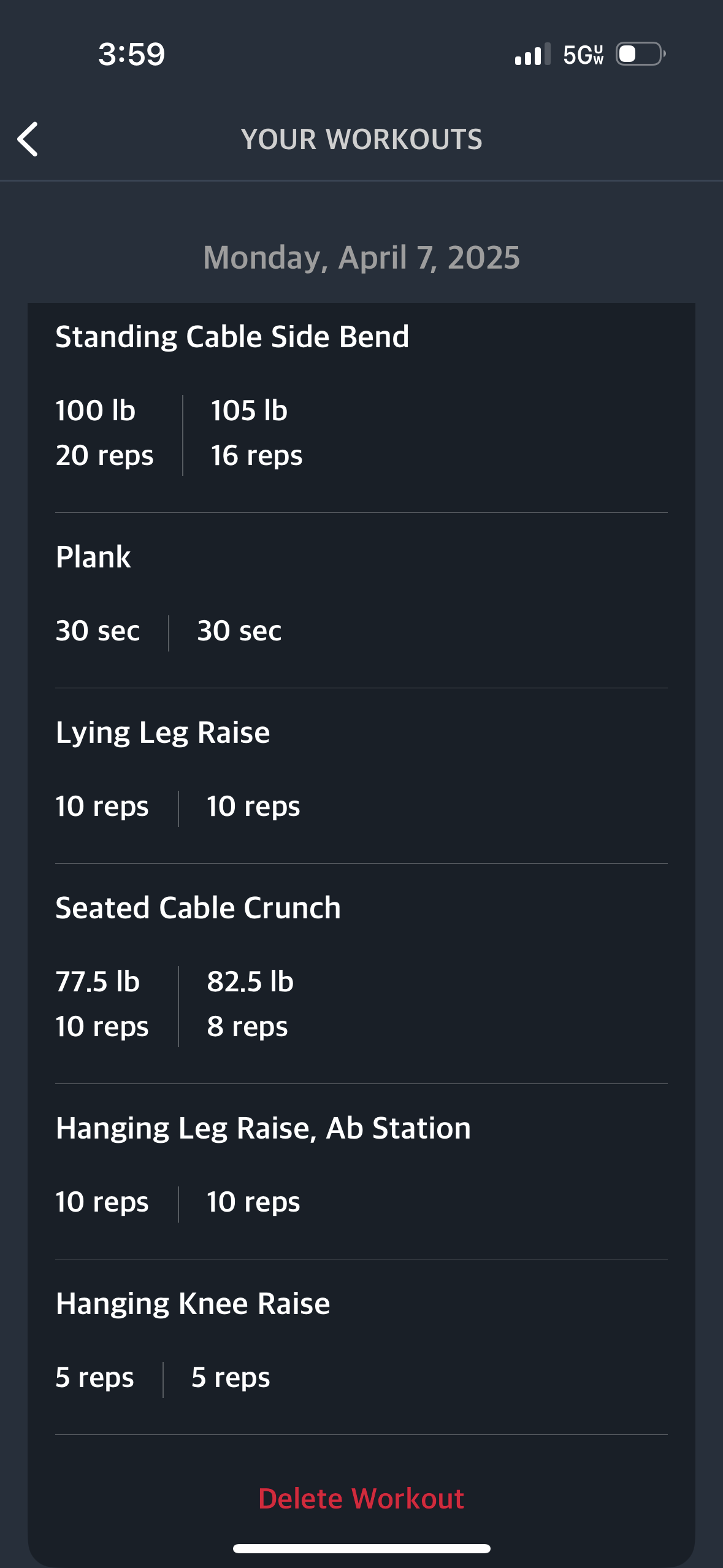Select the first 30 sec Plank set
The width and height of the screenshot is (723, 1568).
[98, 631]
